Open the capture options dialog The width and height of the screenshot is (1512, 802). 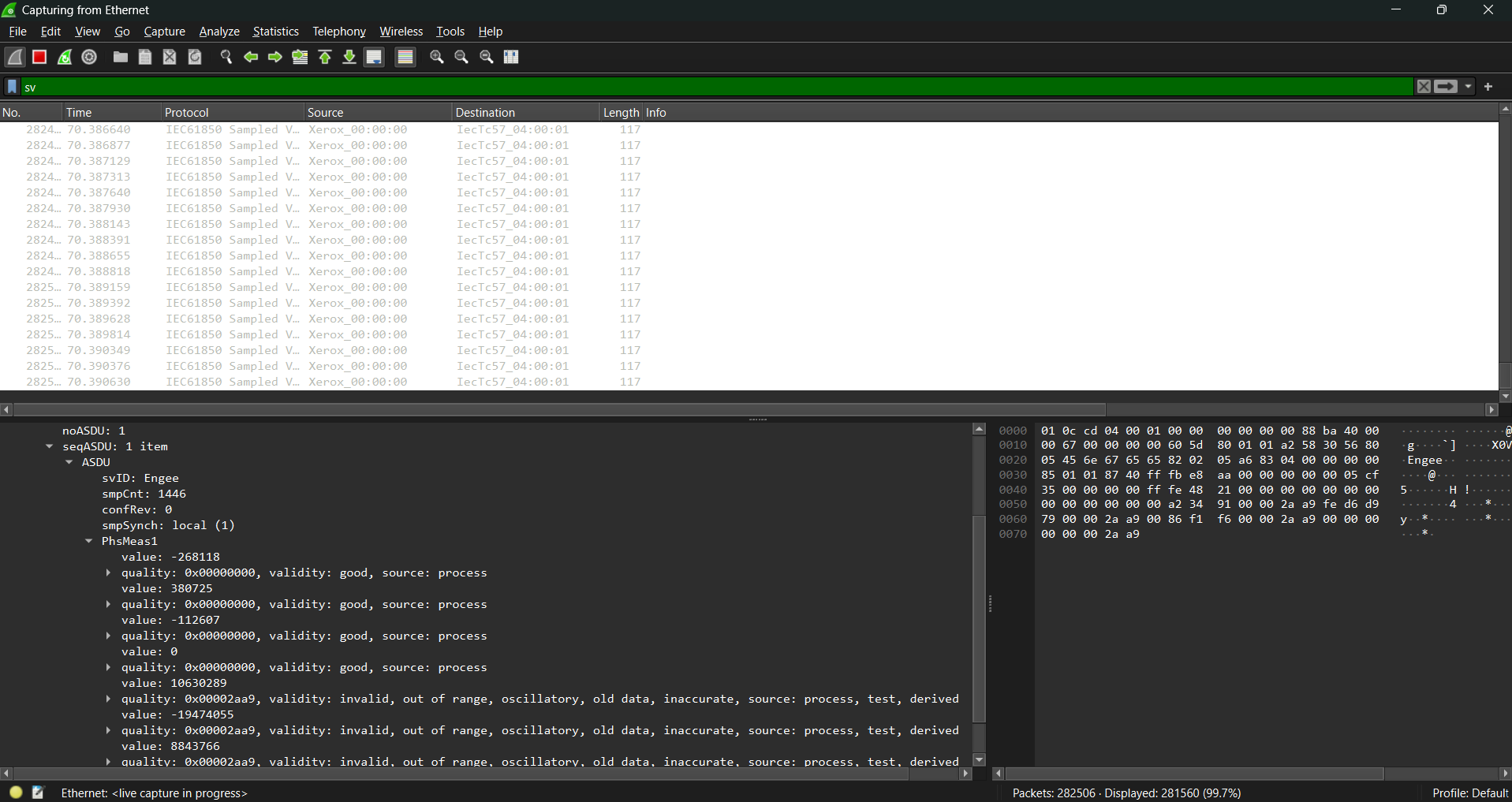coord(88,57)
